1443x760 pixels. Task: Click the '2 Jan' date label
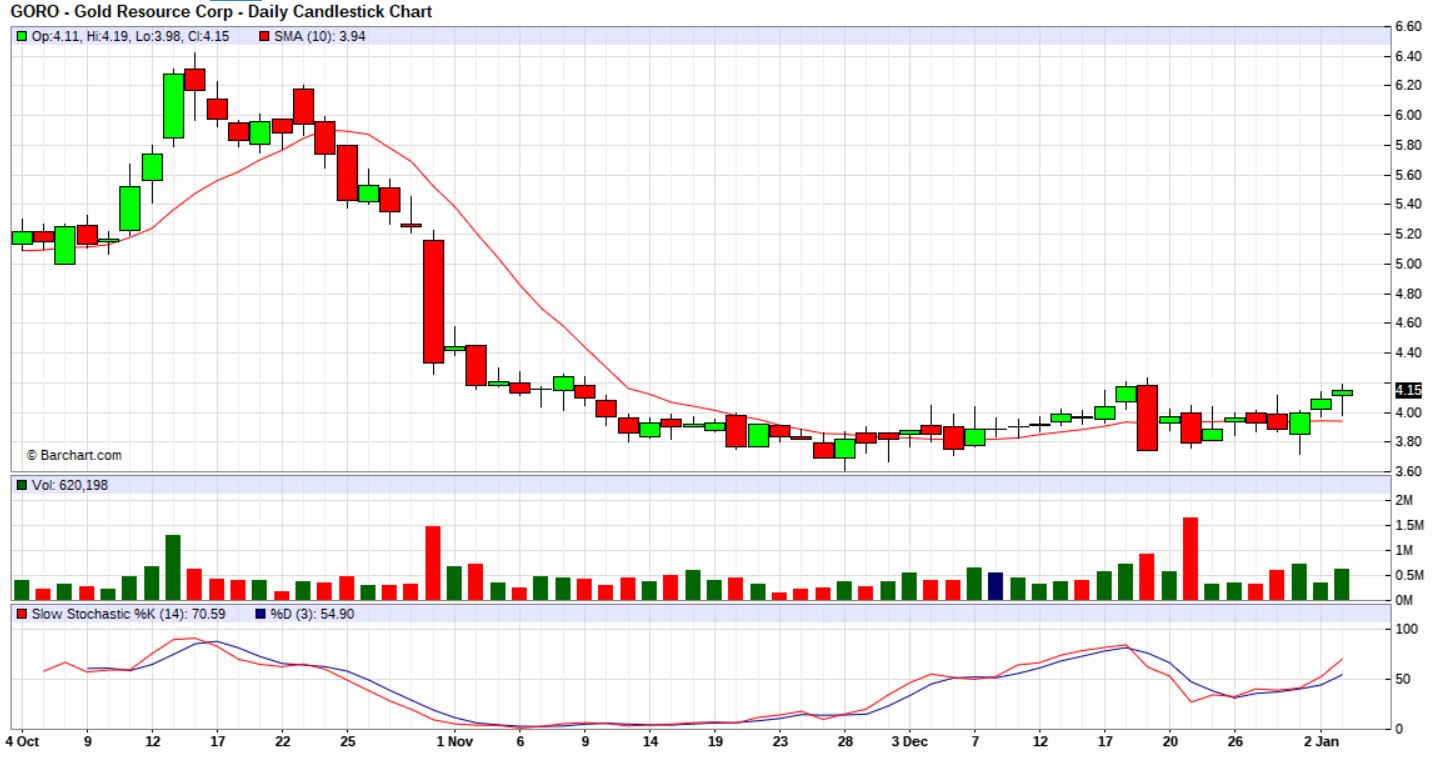point(1321,742)
